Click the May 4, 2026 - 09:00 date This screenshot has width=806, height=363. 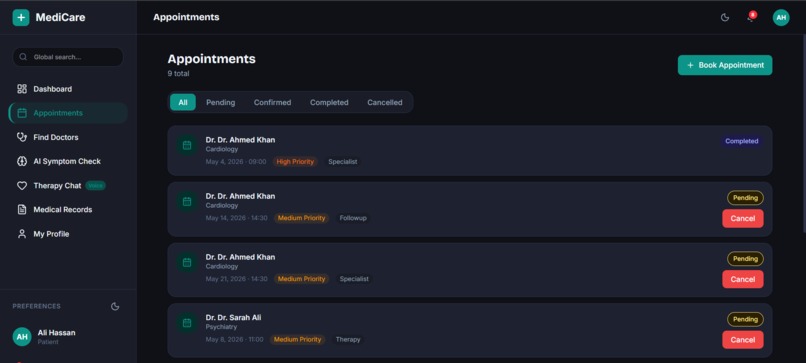pos(236,162)
